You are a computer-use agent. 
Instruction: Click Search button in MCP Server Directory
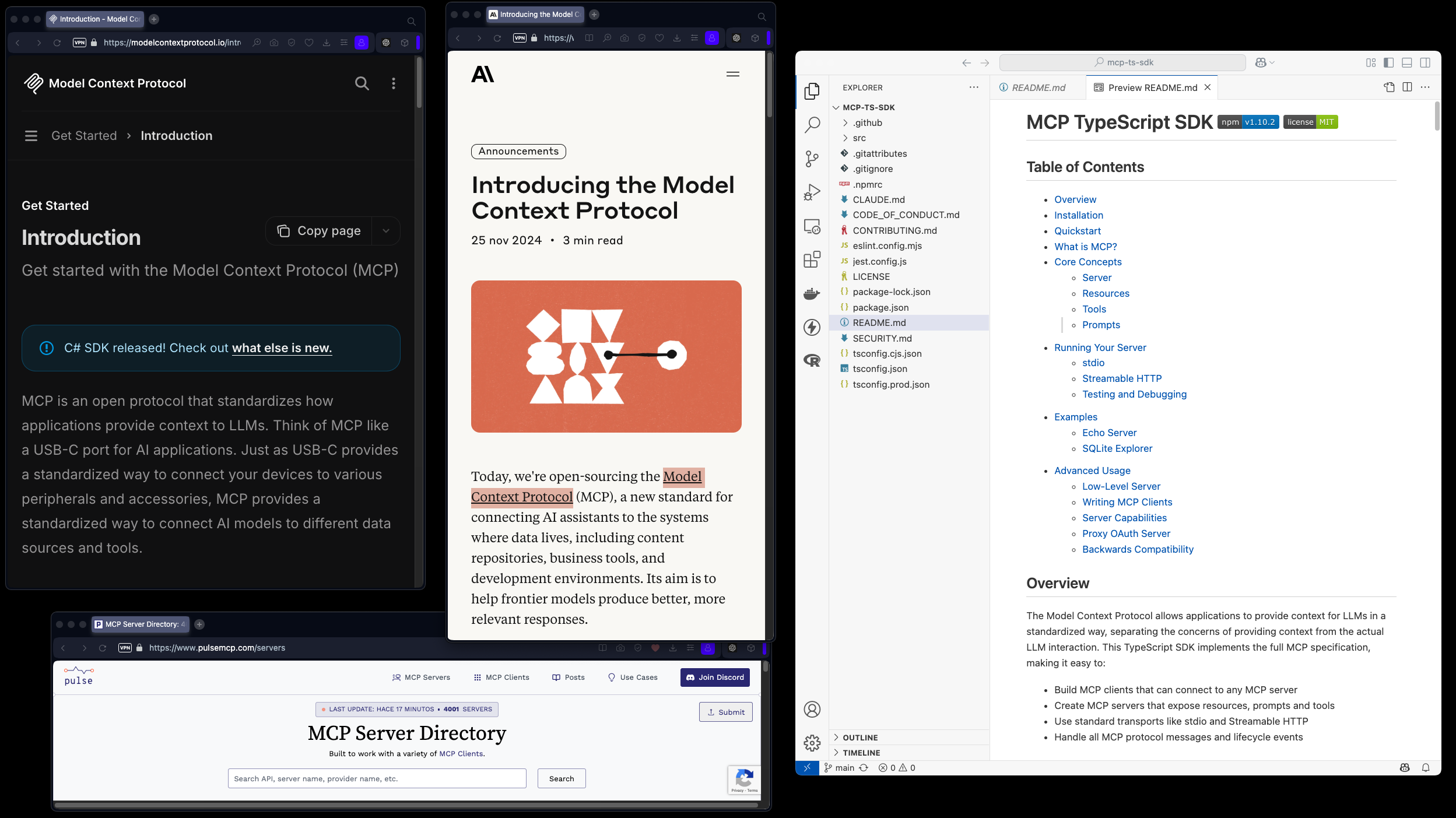tap(562, 778)
